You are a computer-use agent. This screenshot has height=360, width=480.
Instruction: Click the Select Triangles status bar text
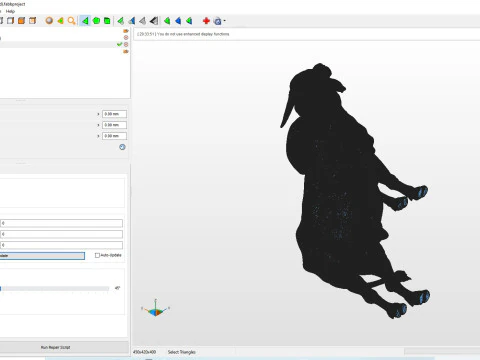click(181, 352)
